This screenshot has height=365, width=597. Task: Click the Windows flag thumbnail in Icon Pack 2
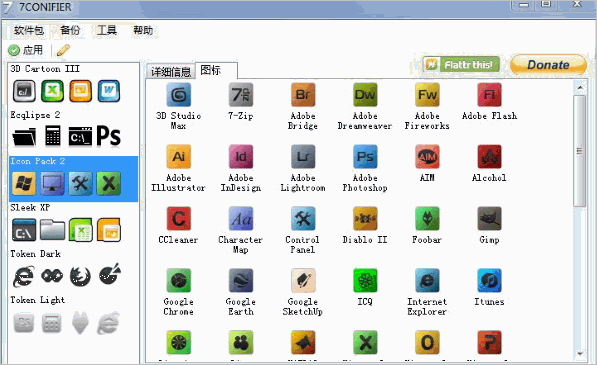[24, 183]
